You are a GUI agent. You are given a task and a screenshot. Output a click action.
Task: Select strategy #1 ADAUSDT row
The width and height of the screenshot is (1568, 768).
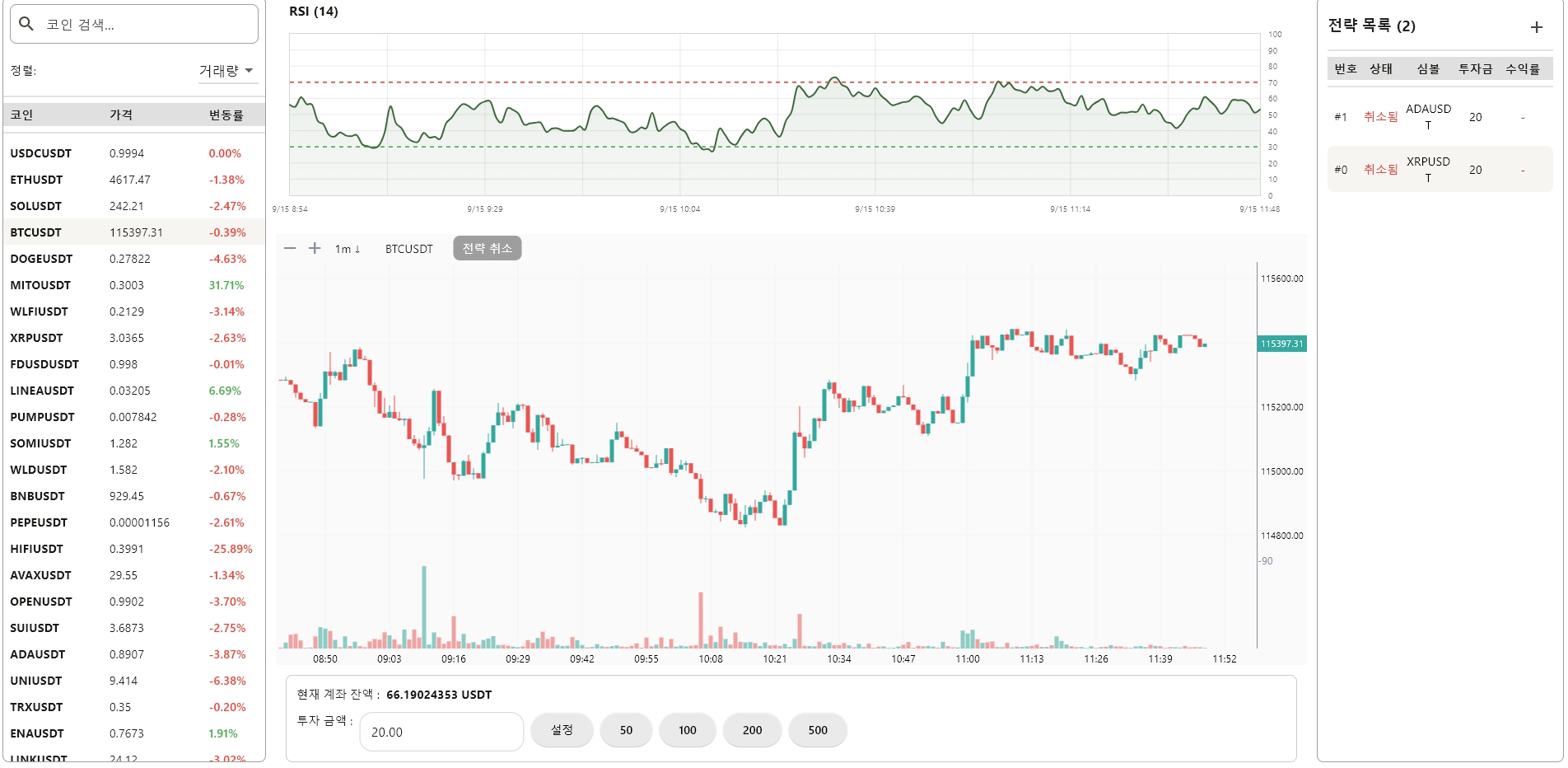[x=1439, y=117]
